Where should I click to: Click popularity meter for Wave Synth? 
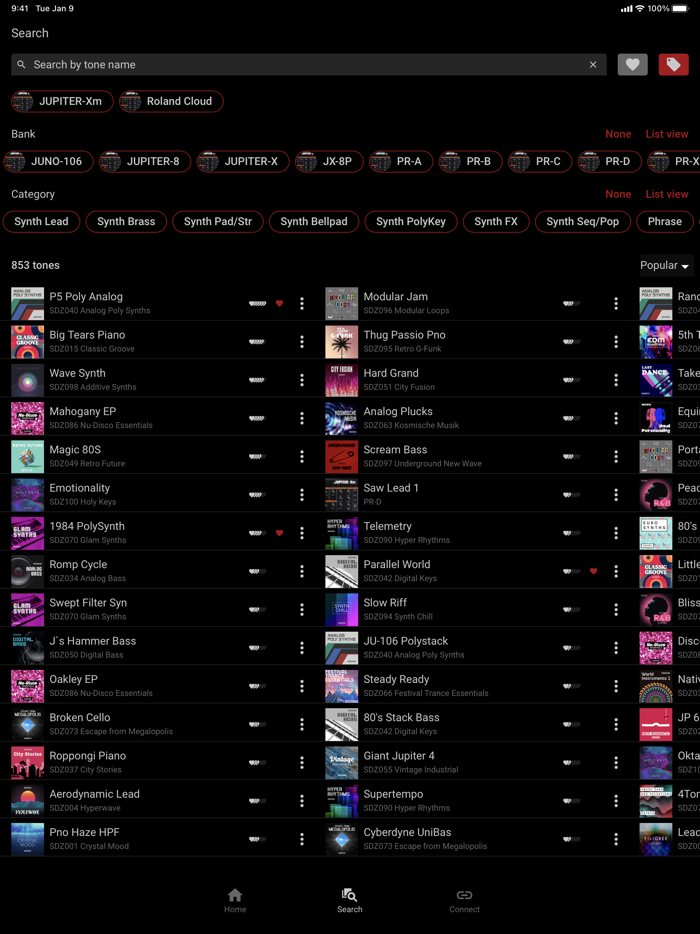coord(257,380)
